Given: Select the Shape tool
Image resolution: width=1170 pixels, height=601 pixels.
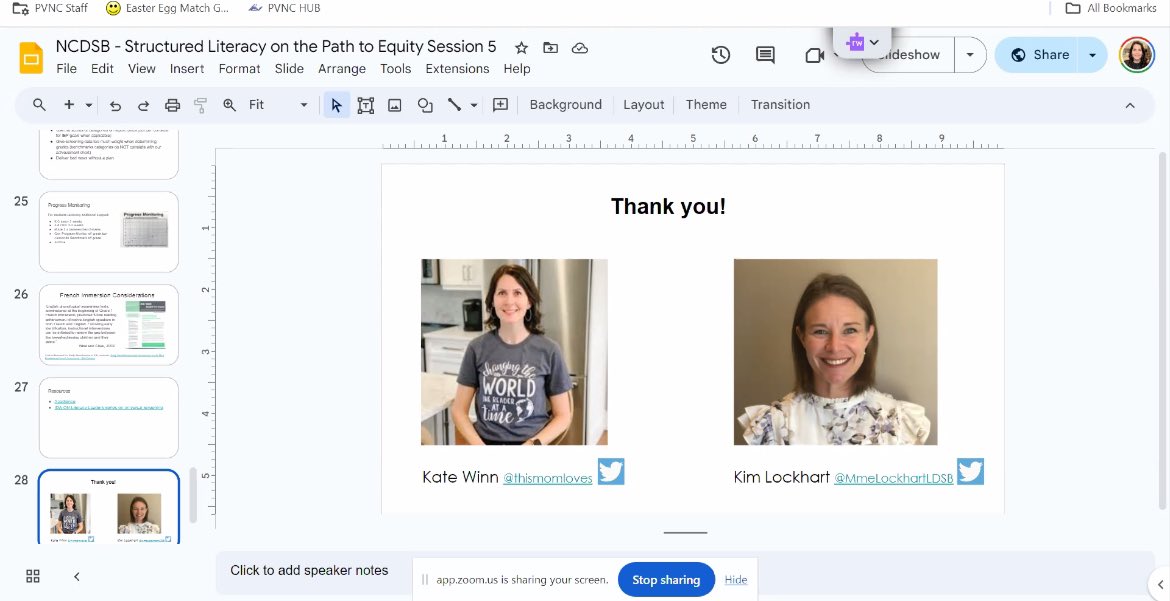Looking at the screenshot, I should [x=425, y=105].
